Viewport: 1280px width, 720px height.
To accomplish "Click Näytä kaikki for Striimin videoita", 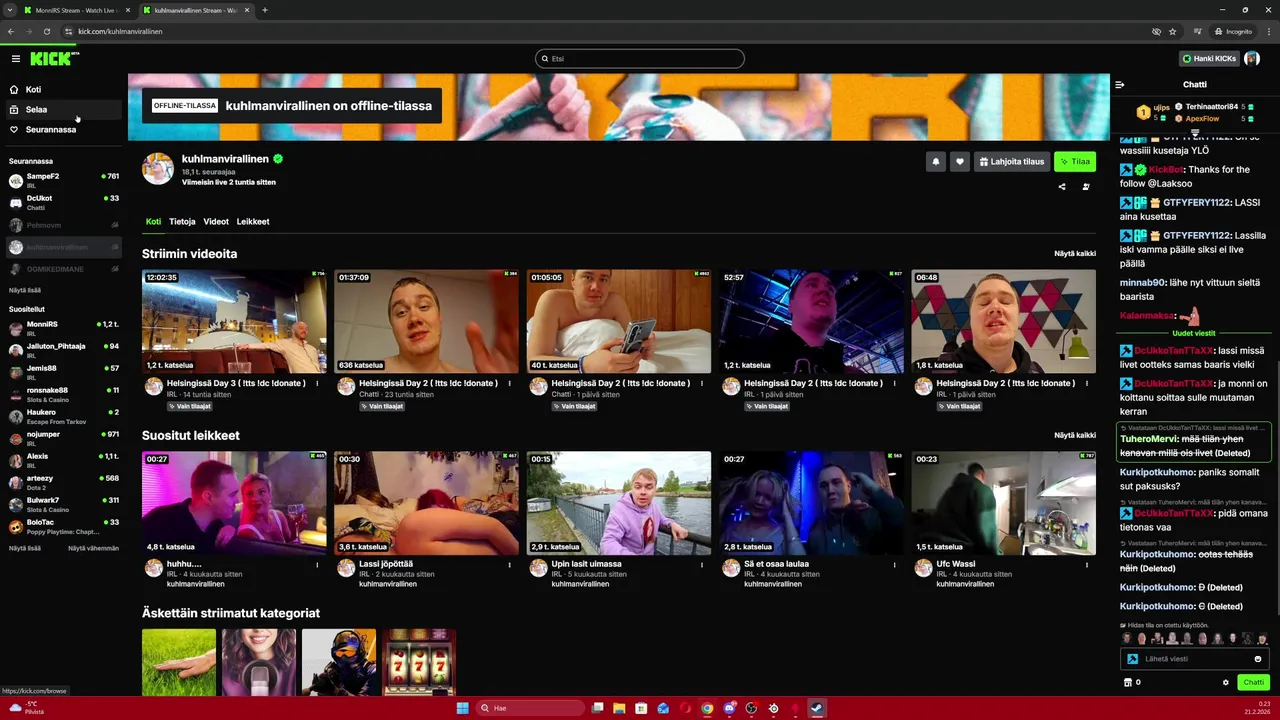I will click(x=1075, y=253).
